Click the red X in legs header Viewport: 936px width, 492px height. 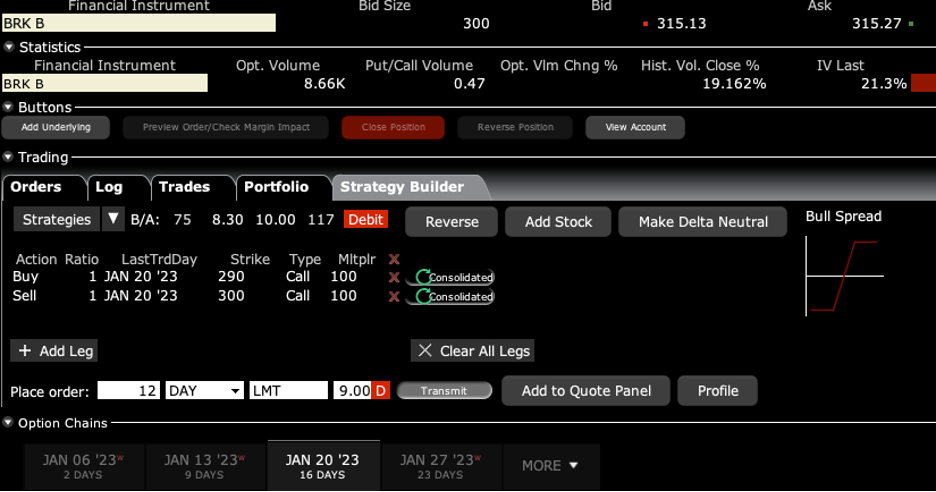(394, 259)
